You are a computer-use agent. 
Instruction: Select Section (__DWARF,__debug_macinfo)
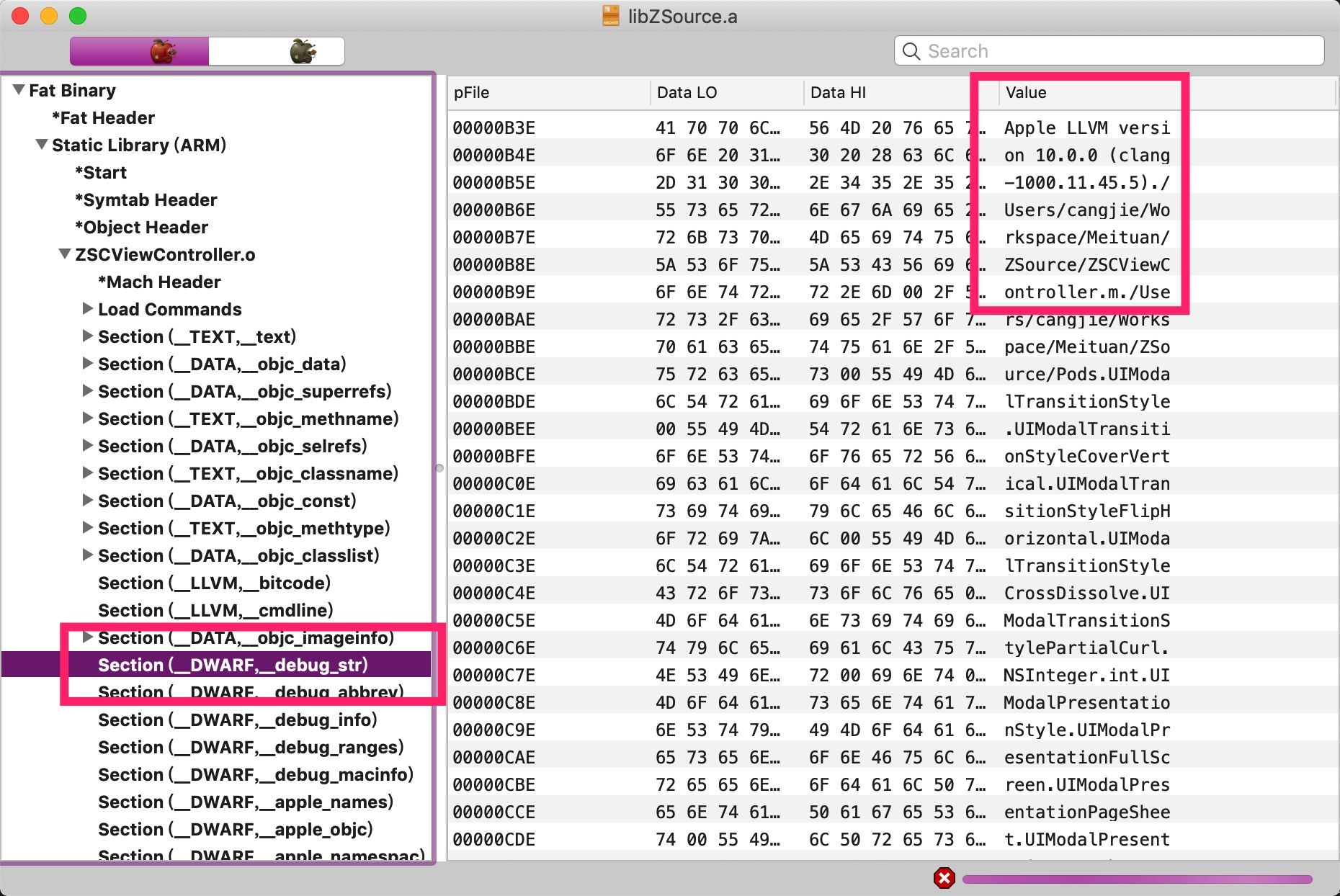coord(256,774)
